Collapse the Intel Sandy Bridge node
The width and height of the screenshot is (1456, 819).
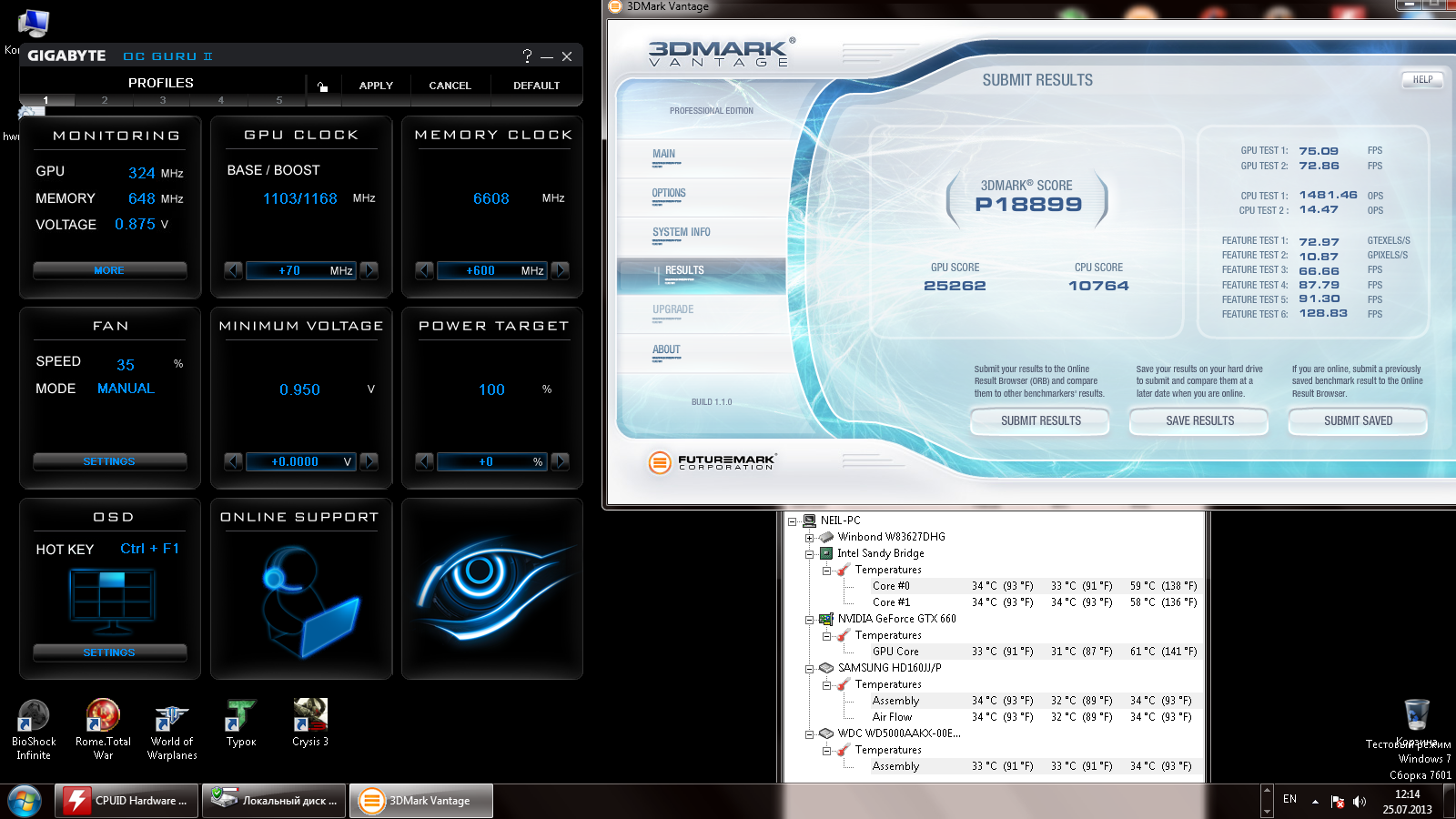point(809,554)
